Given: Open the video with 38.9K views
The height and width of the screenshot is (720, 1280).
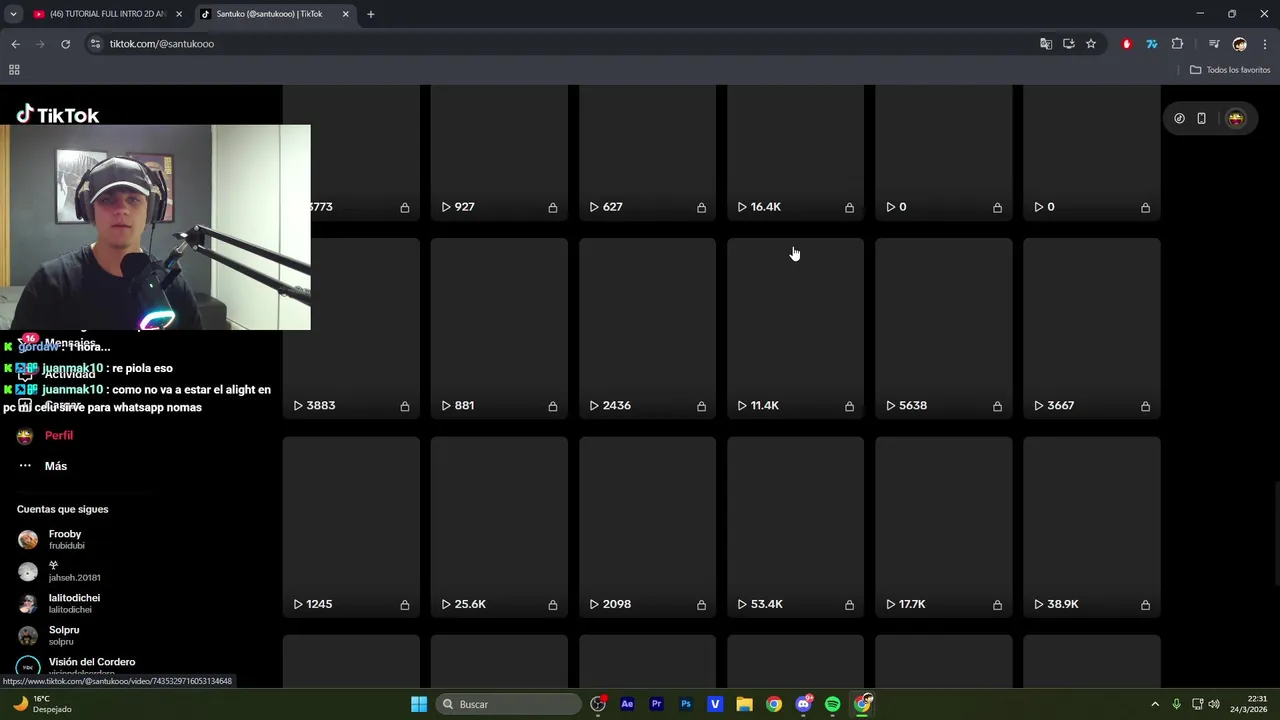Looking at the screenshot, I should 1091,527.
